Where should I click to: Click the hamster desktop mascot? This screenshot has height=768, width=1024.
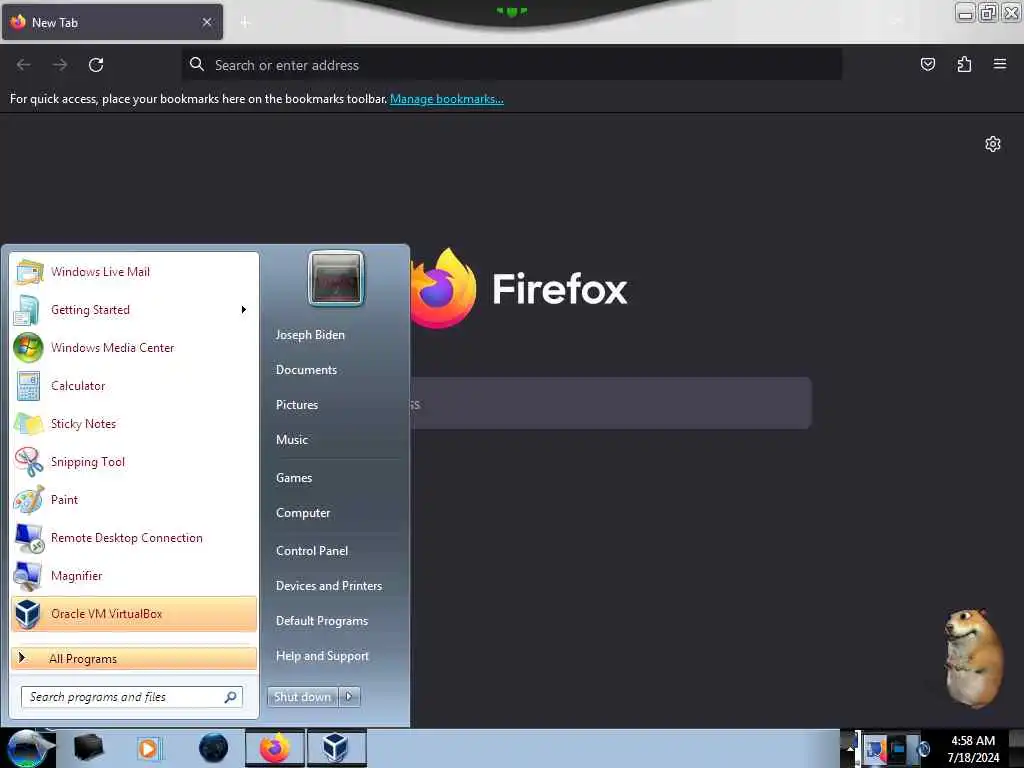pyautogui.click(x=974, y=657)
